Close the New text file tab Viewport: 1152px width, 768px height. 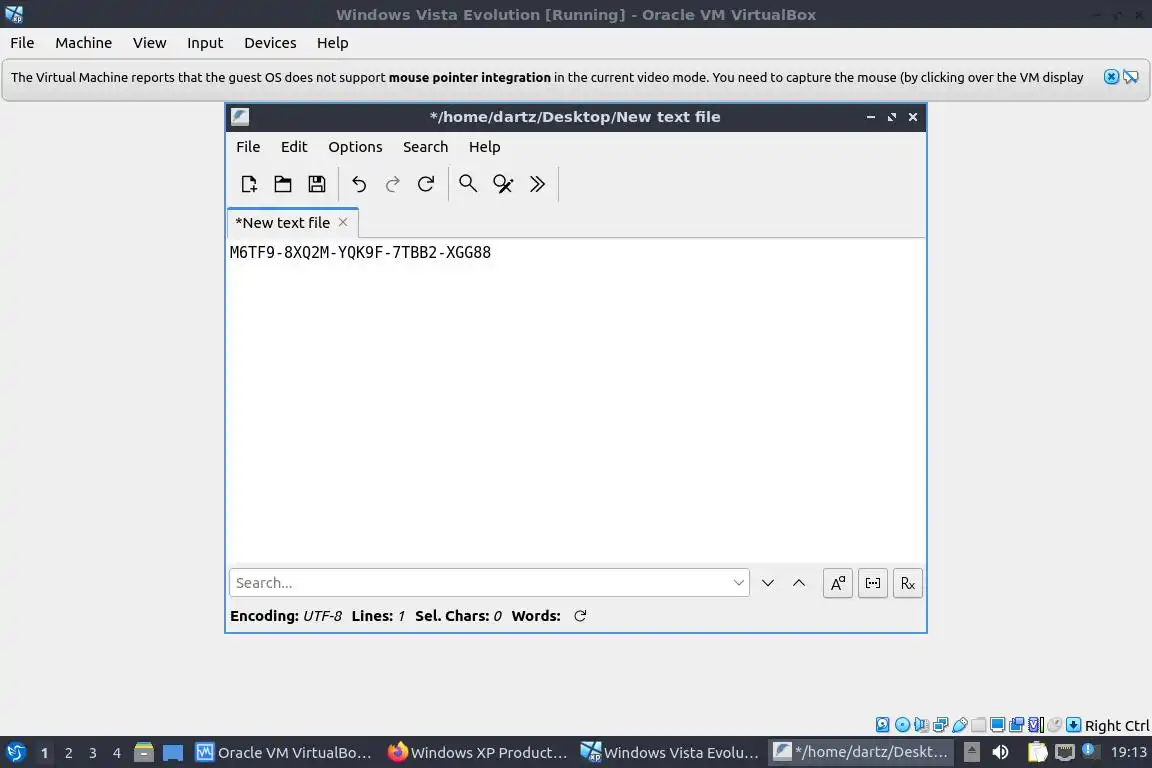(343, 222)
